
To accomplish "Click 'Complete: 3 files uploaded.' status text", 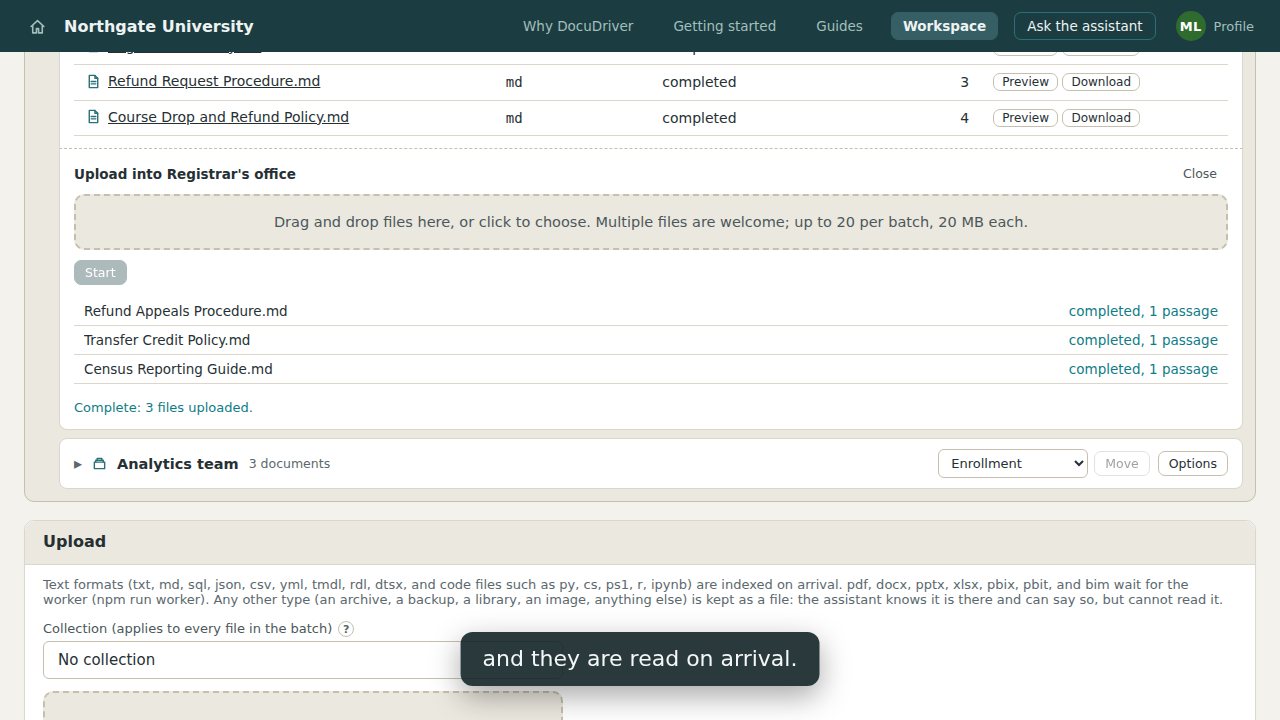I will point(163,408).
